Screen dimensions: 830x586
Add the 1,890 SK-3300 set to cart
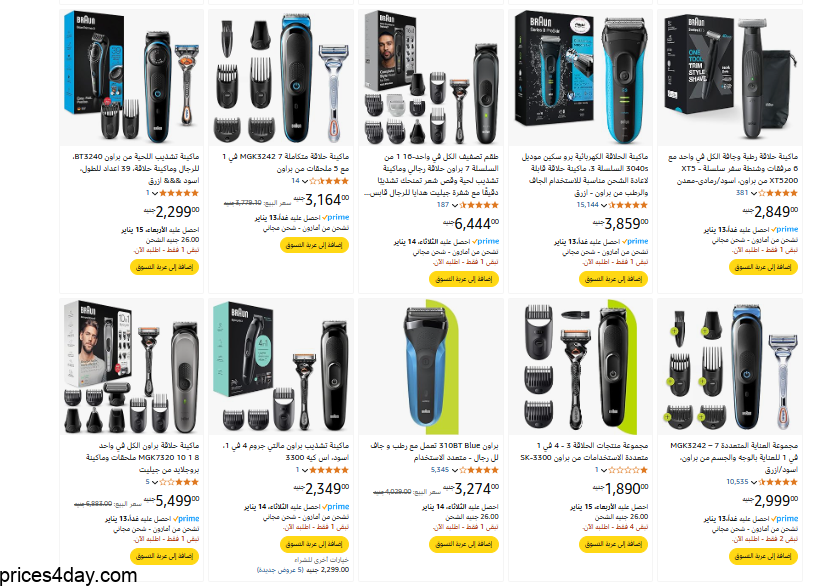[614, 544]
